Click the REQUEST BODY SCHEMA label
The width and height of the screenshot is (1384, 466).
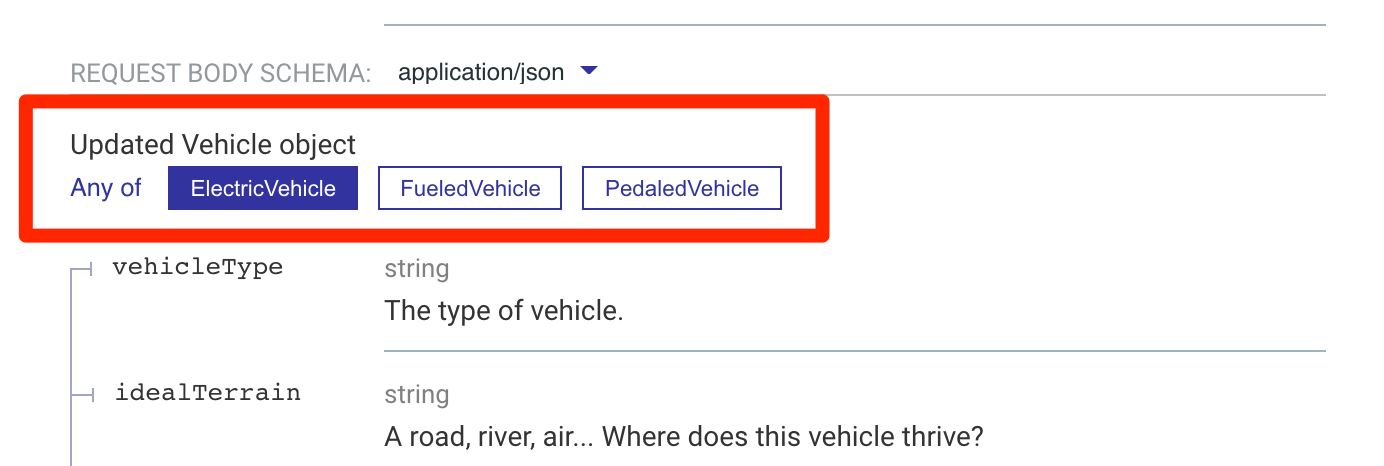[x=220, y=73]
